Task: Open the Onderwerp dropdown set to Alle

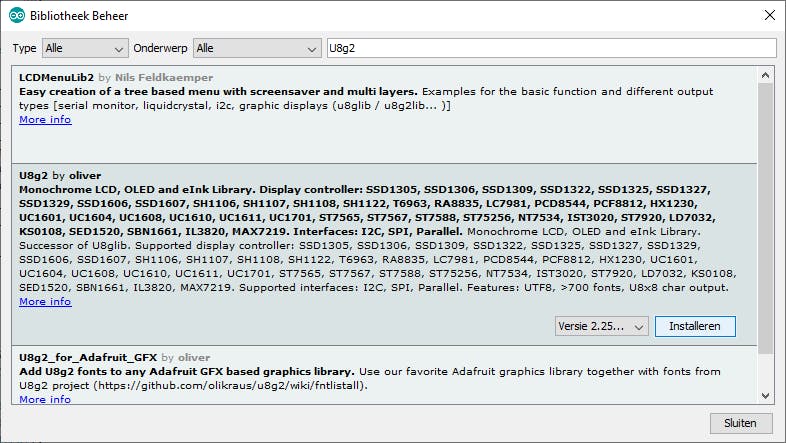Action: [x=257, y=48]
